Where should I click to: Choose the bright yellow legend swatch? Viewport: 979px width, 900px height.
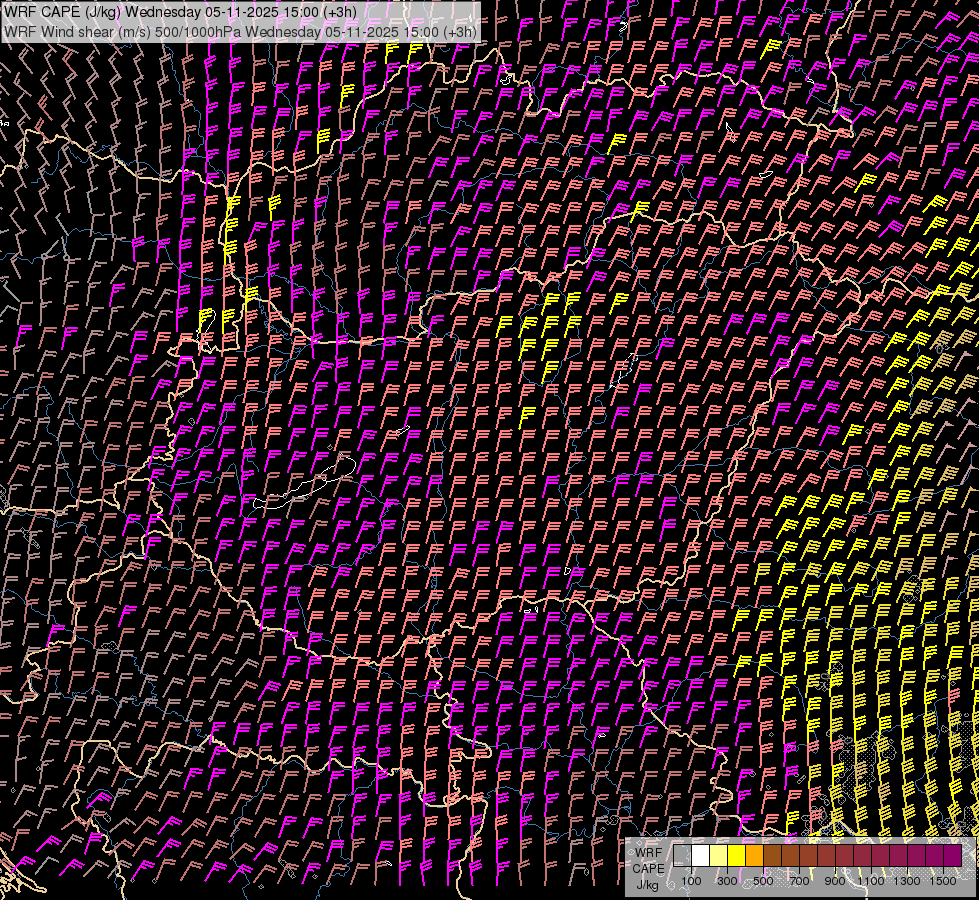[736, 856]
